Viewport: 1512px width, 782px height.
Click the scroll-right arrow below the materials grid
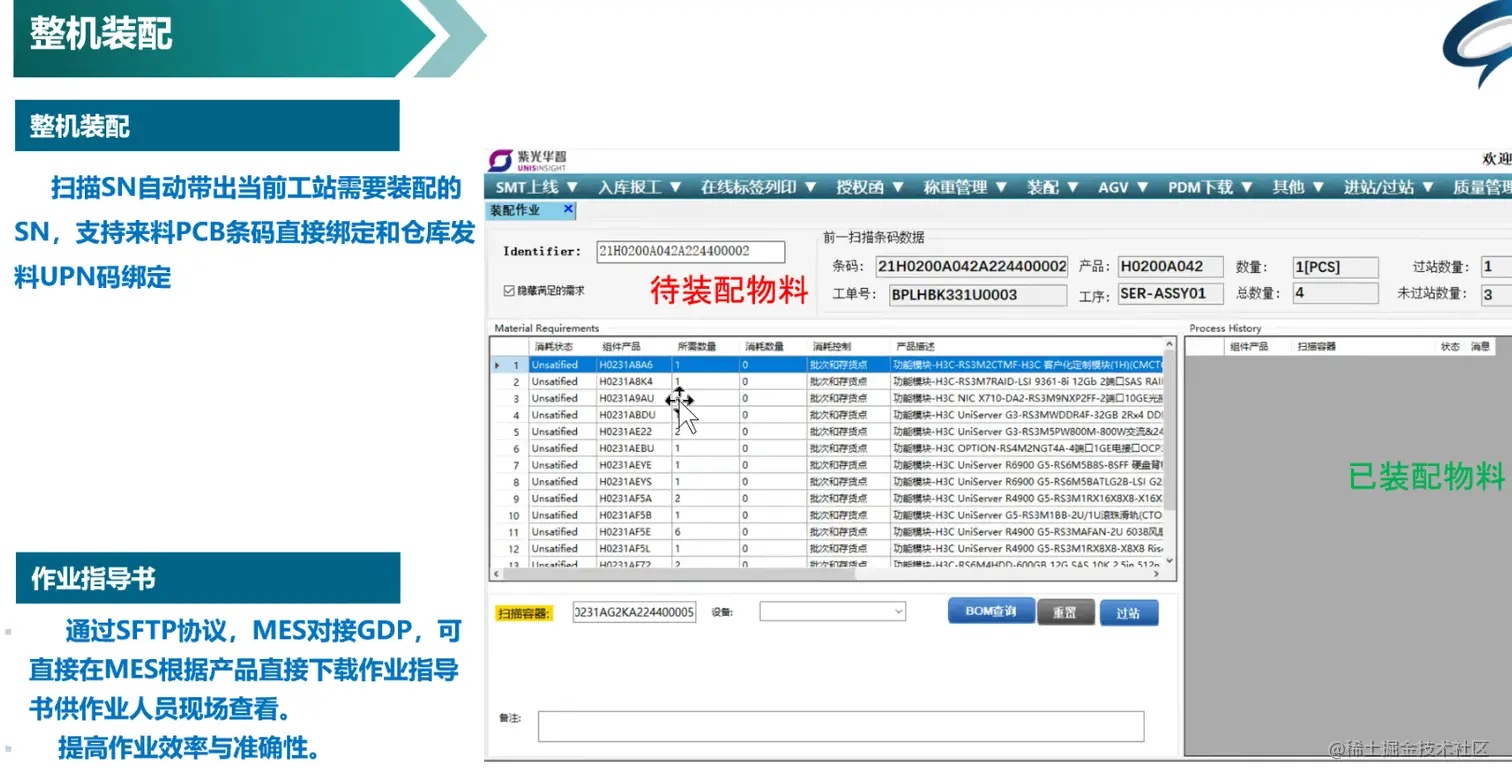pyautogui.click(x=1159, y=575)
